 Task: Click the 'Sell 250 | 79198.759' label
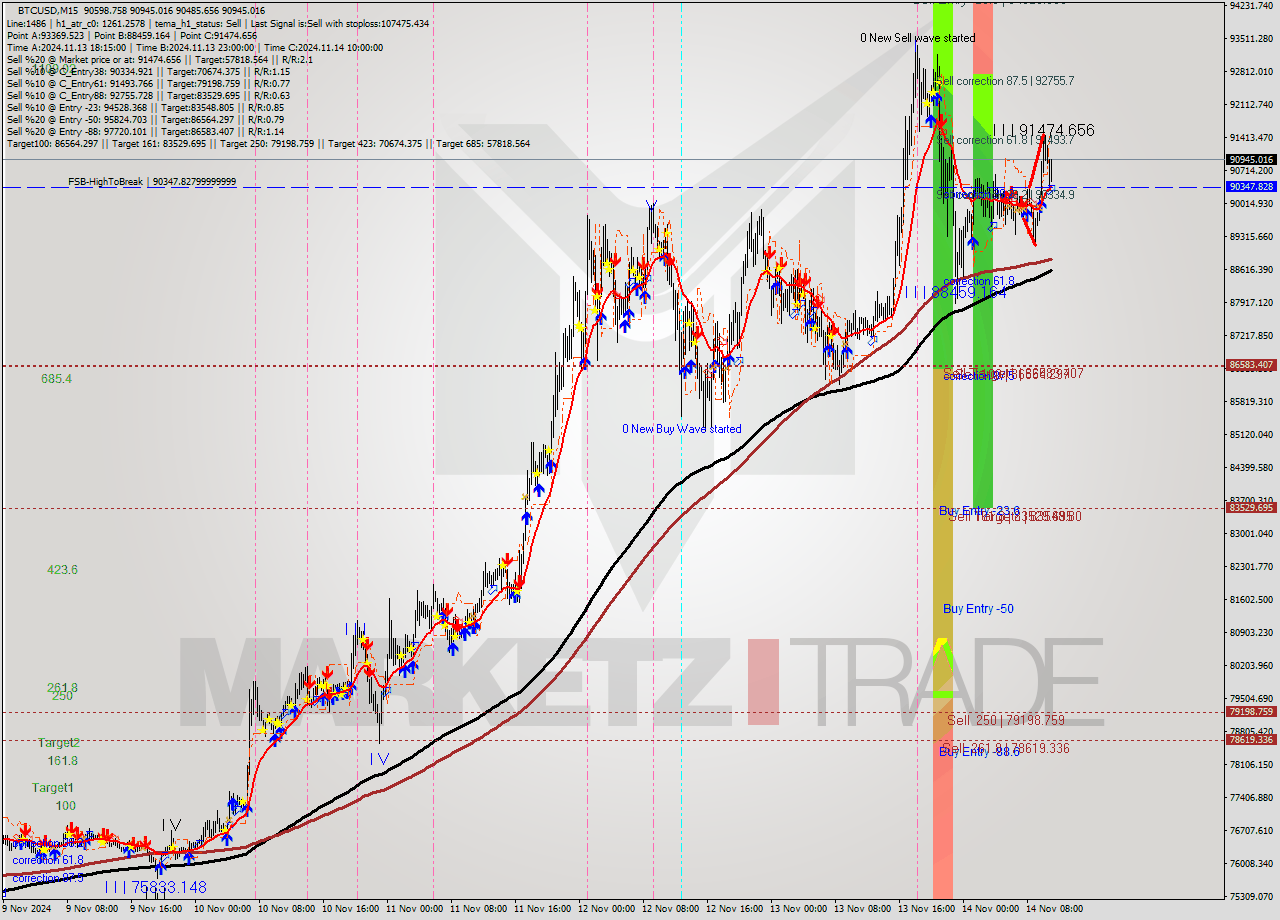pyautogui.click(x=1005, y=720)
